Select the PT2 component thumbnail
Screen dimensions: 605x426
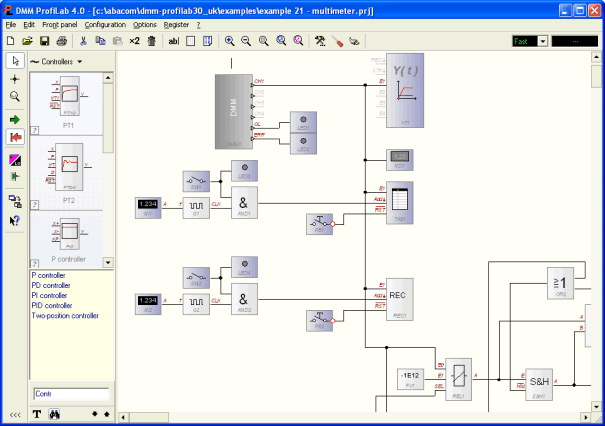(66, 173)
